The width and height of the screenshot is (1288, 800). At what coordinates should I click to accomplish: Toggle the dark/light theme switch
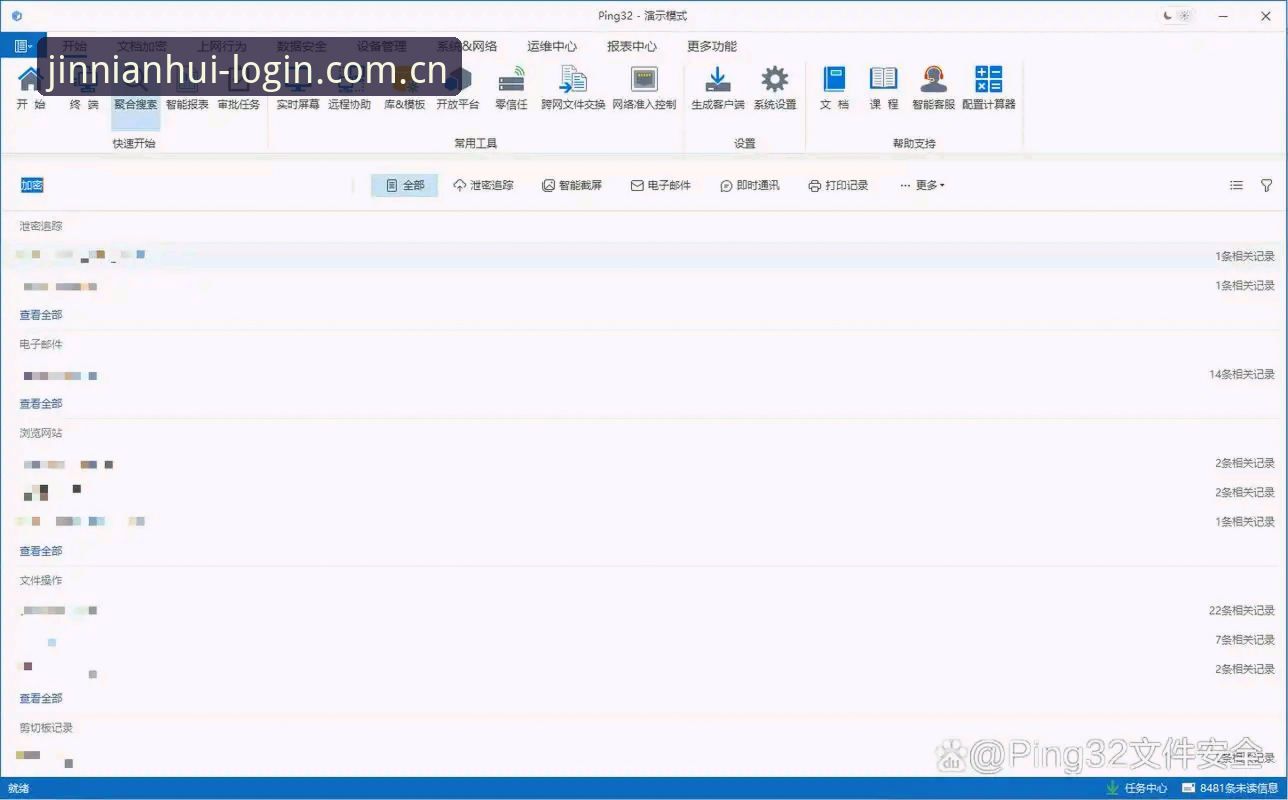pos(1177,16)
